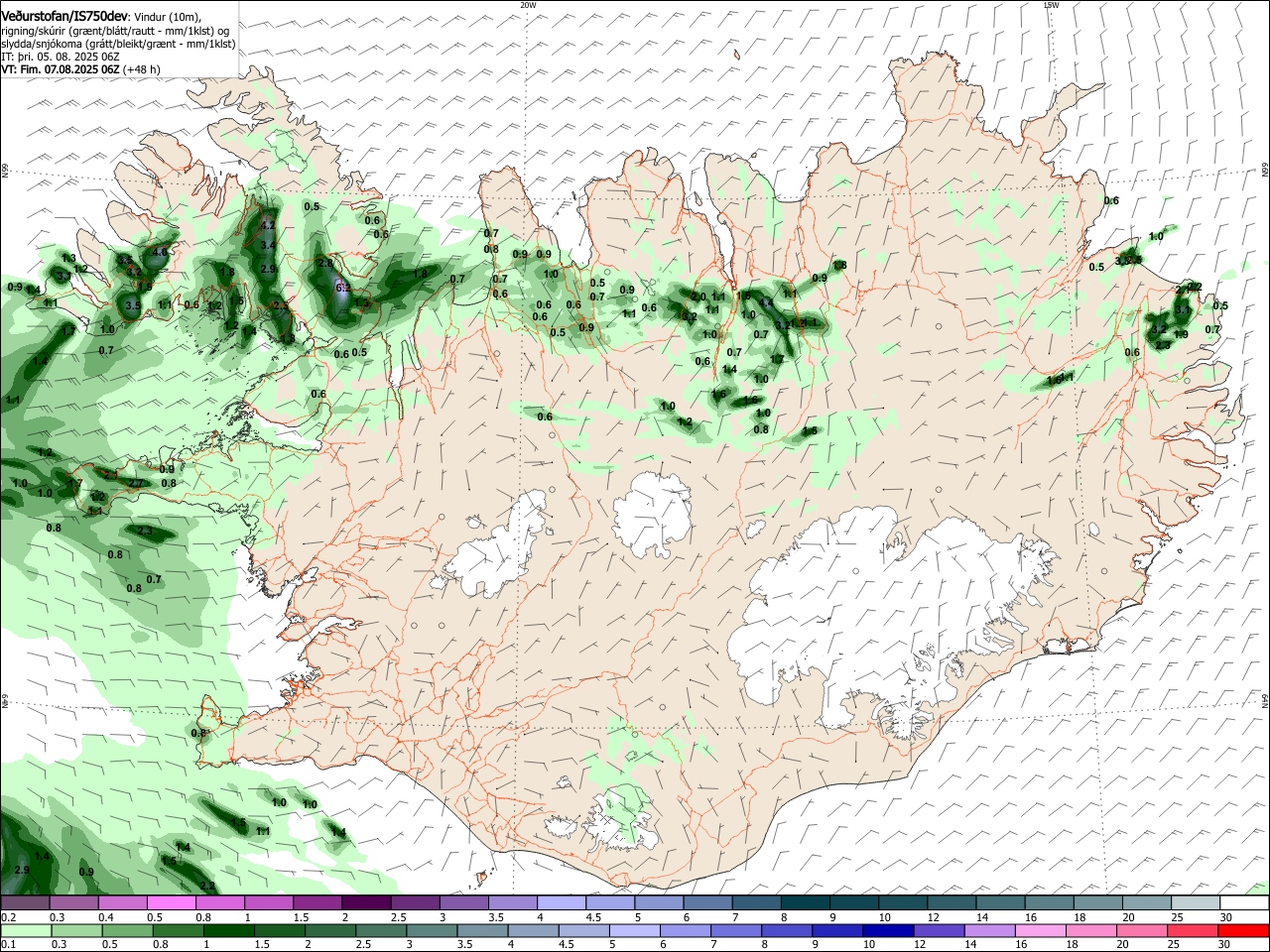Pick the darkest purple swatch labelled 2 in upper legend
This screenshot has height=952, width=1270.
point(366,903)
